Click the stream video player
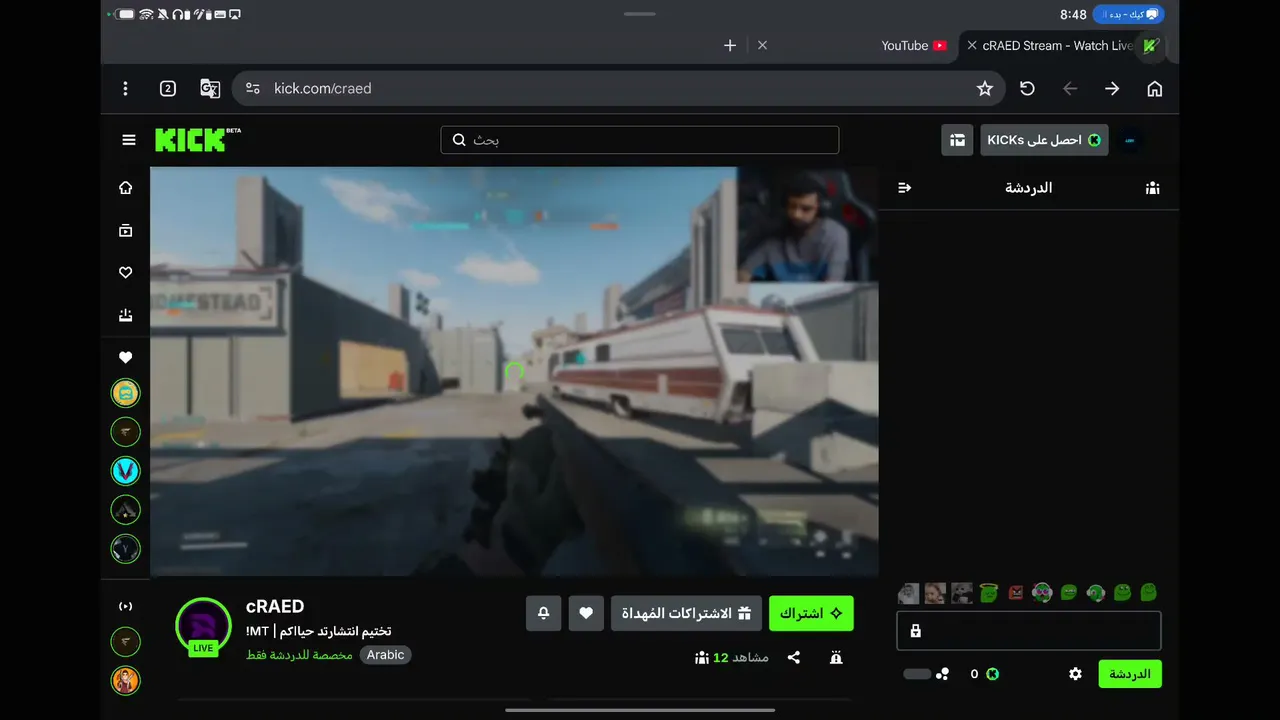Image resolution: width=1280 pixels, height=720 pixels. (x=514, y=371)
